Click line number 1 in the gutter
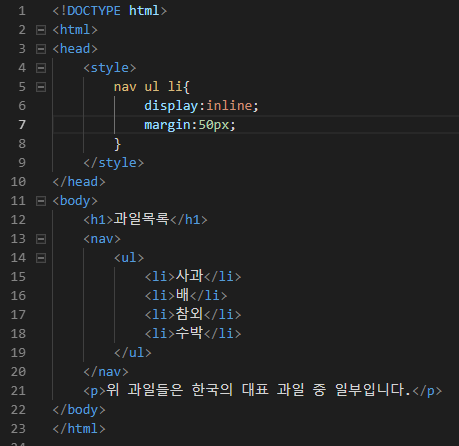 point(22,11)
